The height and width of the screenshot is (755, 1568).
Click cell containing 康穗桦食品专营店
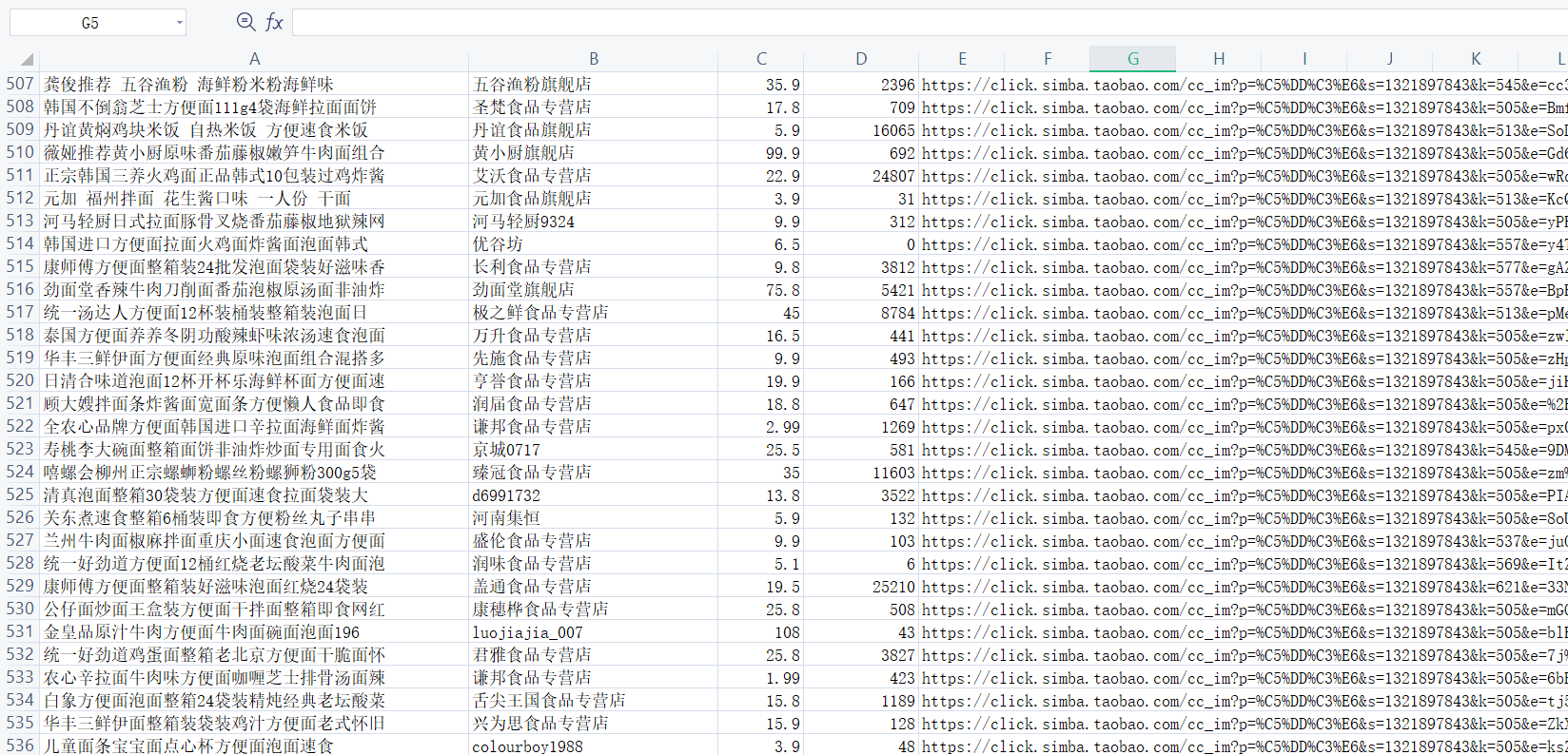pyautogui.click(x=593, y=610)
